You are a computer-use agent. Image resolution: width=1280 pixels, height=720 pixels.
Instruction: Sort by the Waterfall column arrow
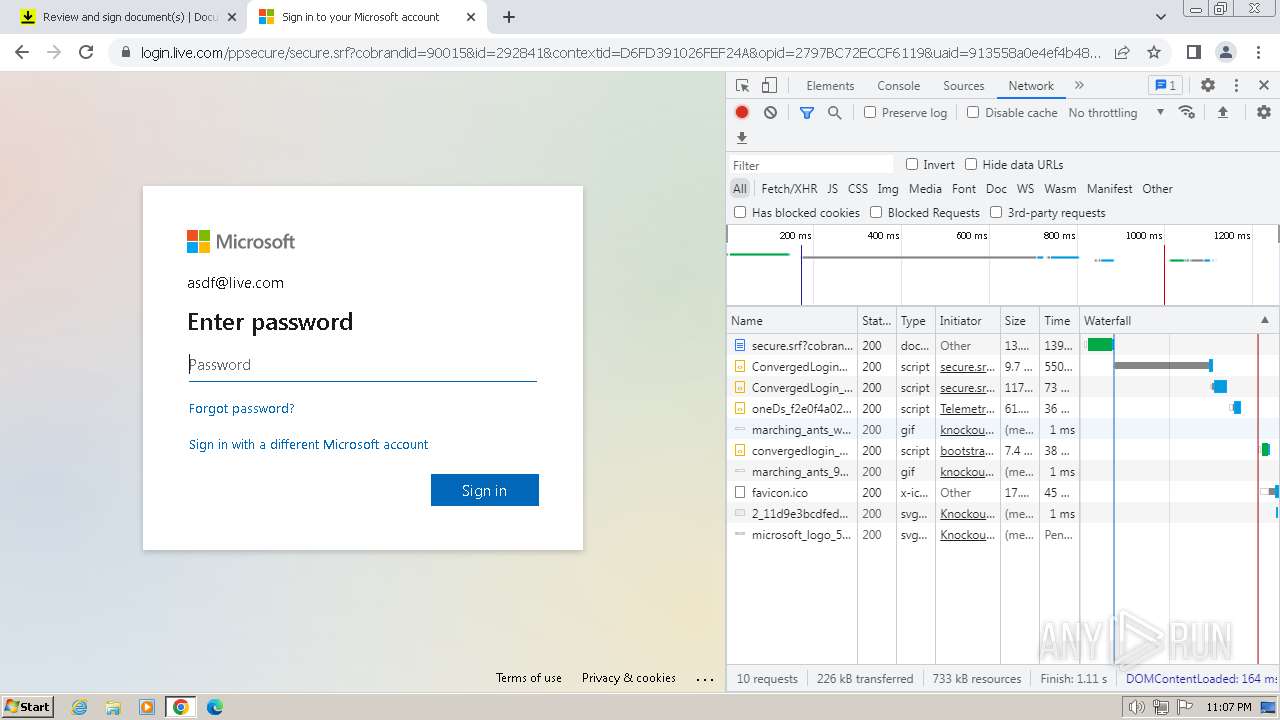[x=1264, y=321]
